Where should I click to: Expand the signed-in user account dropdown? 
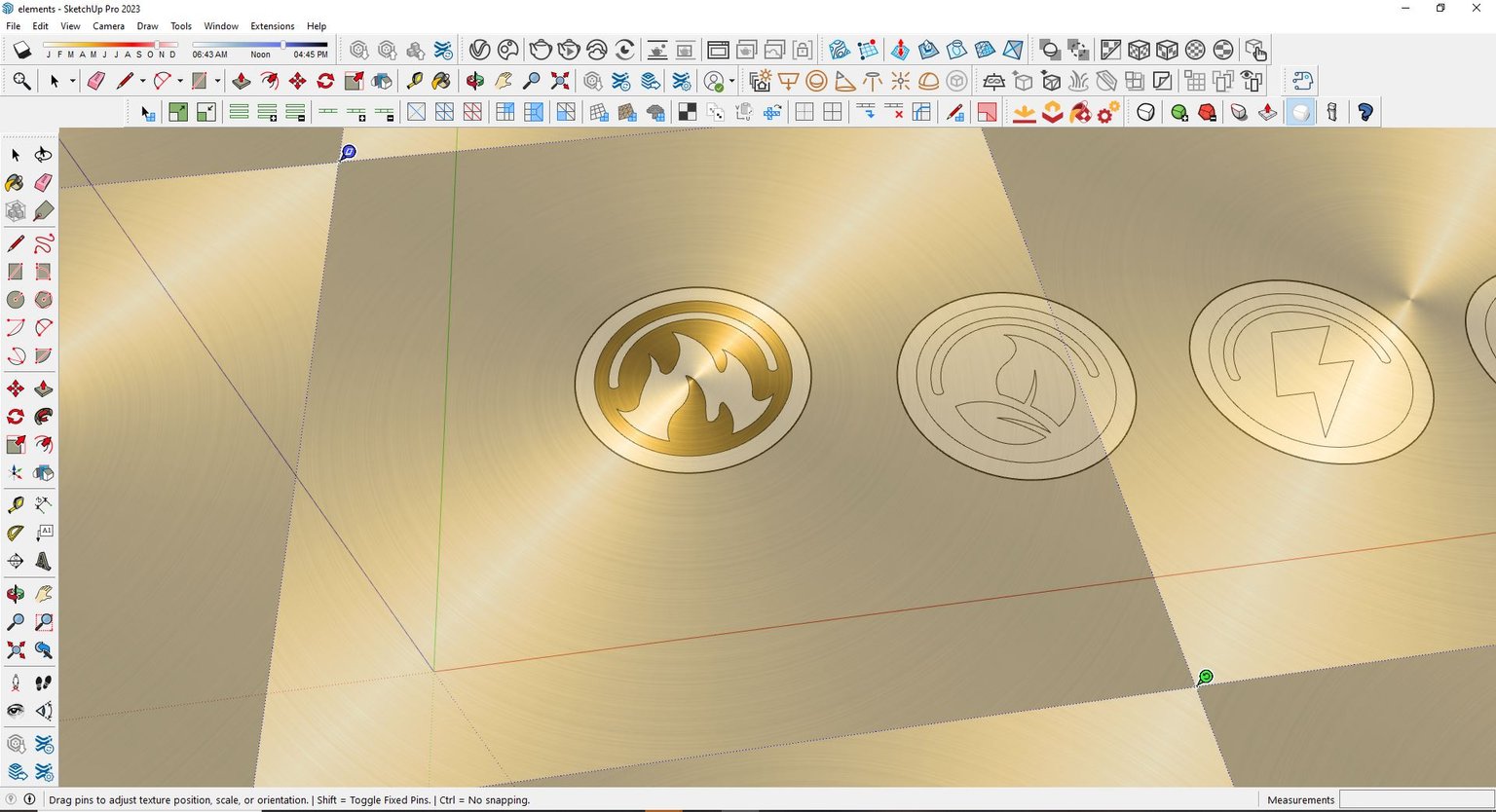pos(731,81)
